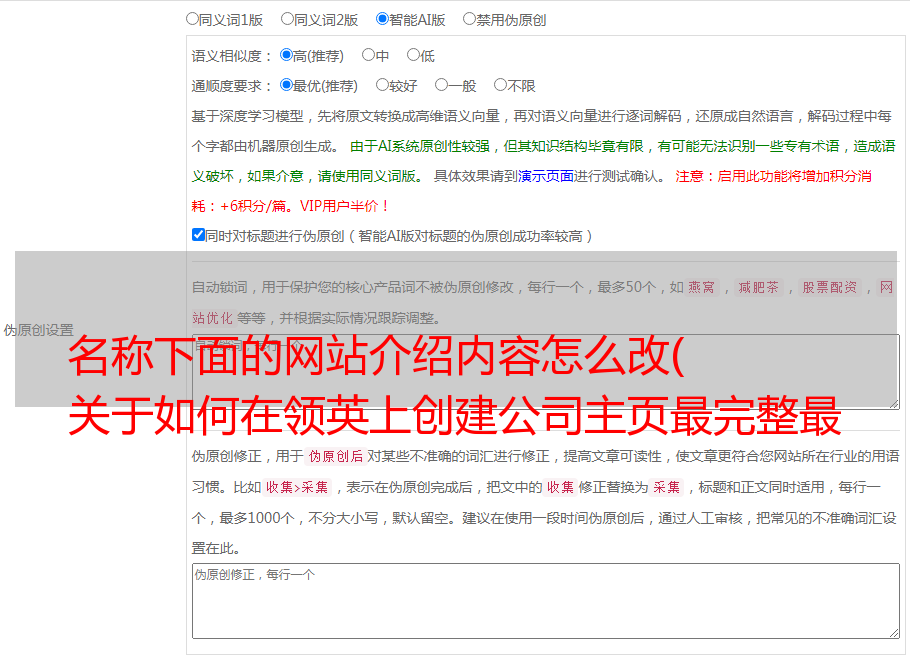This screenshot has width=911, height=658.
Task: Set 通顺度要求 to 不限
Action: [500, 85]
